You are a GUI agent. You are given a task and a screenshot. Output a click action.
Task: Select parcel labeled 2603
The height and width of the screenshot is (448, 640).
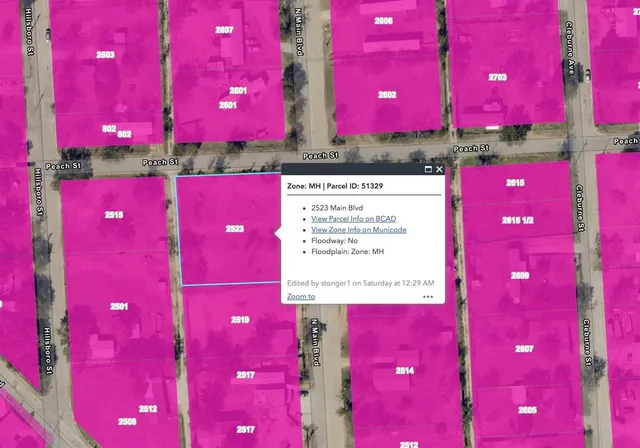[105, 55]
